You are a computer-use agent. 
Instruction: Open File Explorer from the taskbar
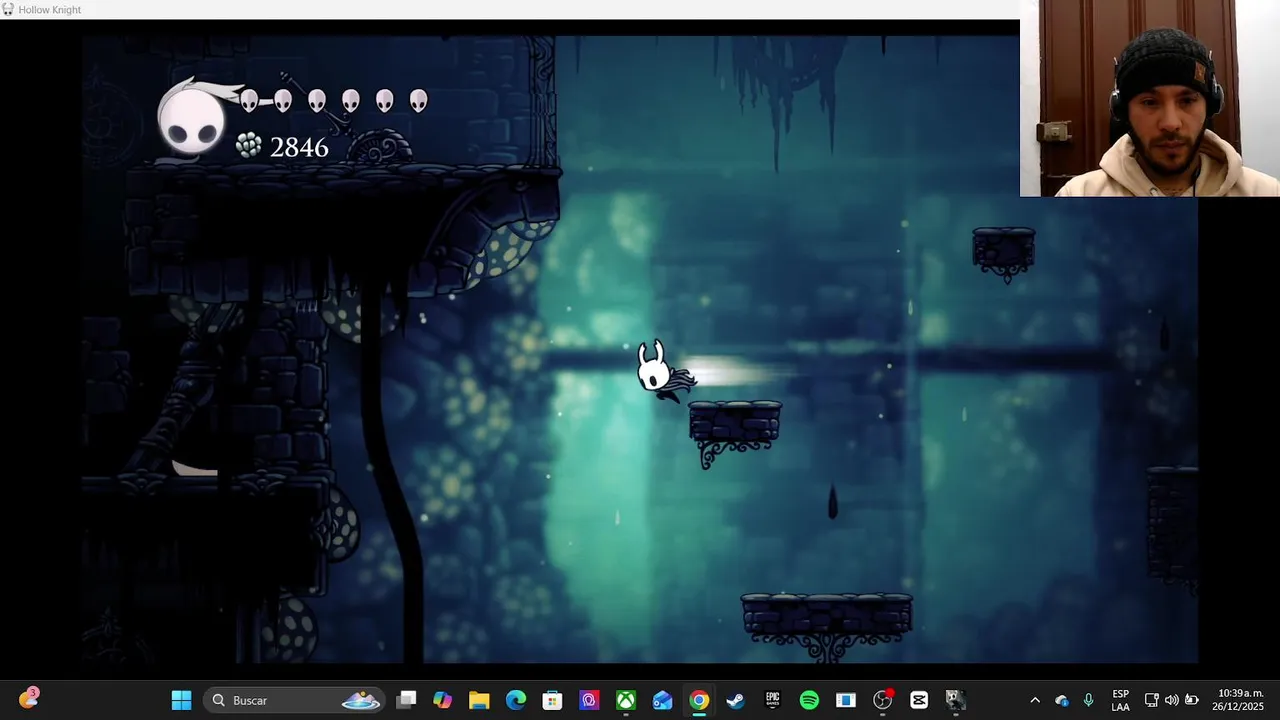point(479,700)
